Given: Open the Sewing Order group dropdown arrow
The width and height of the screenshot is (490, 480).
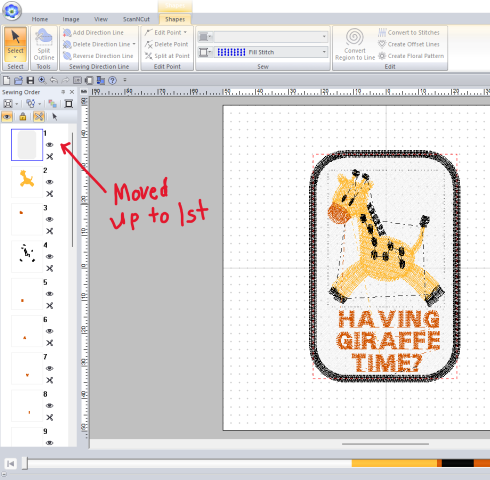Looking at the screenshot, I should click(40, 104).
